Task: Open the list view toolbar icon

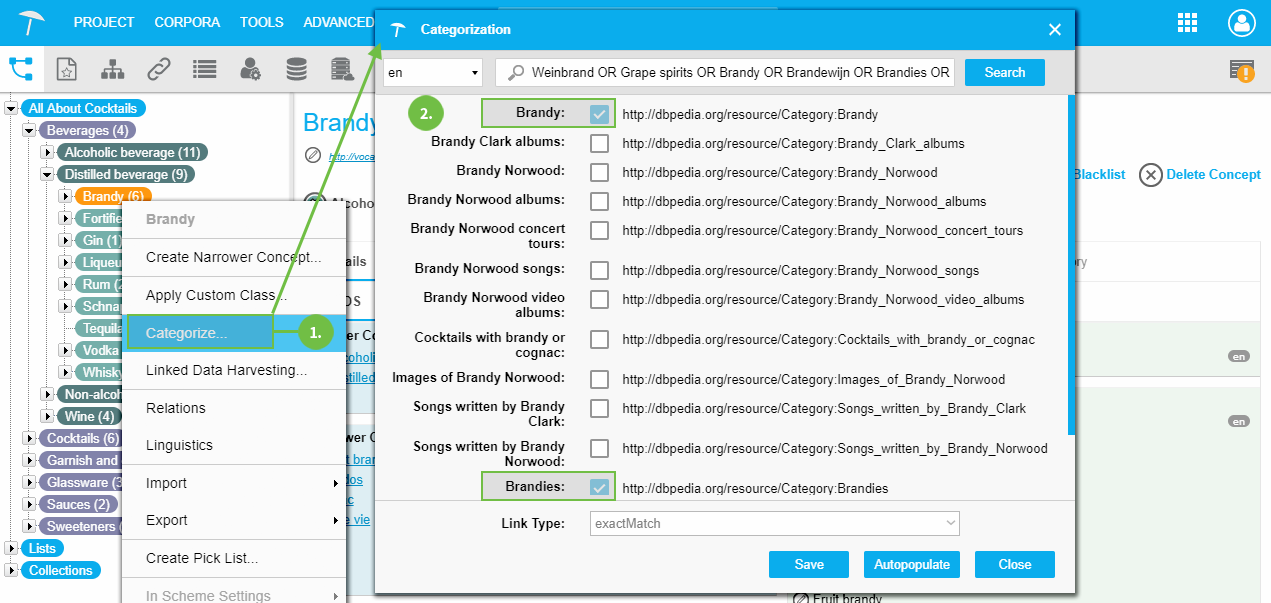Action: [x=204, y=69]
